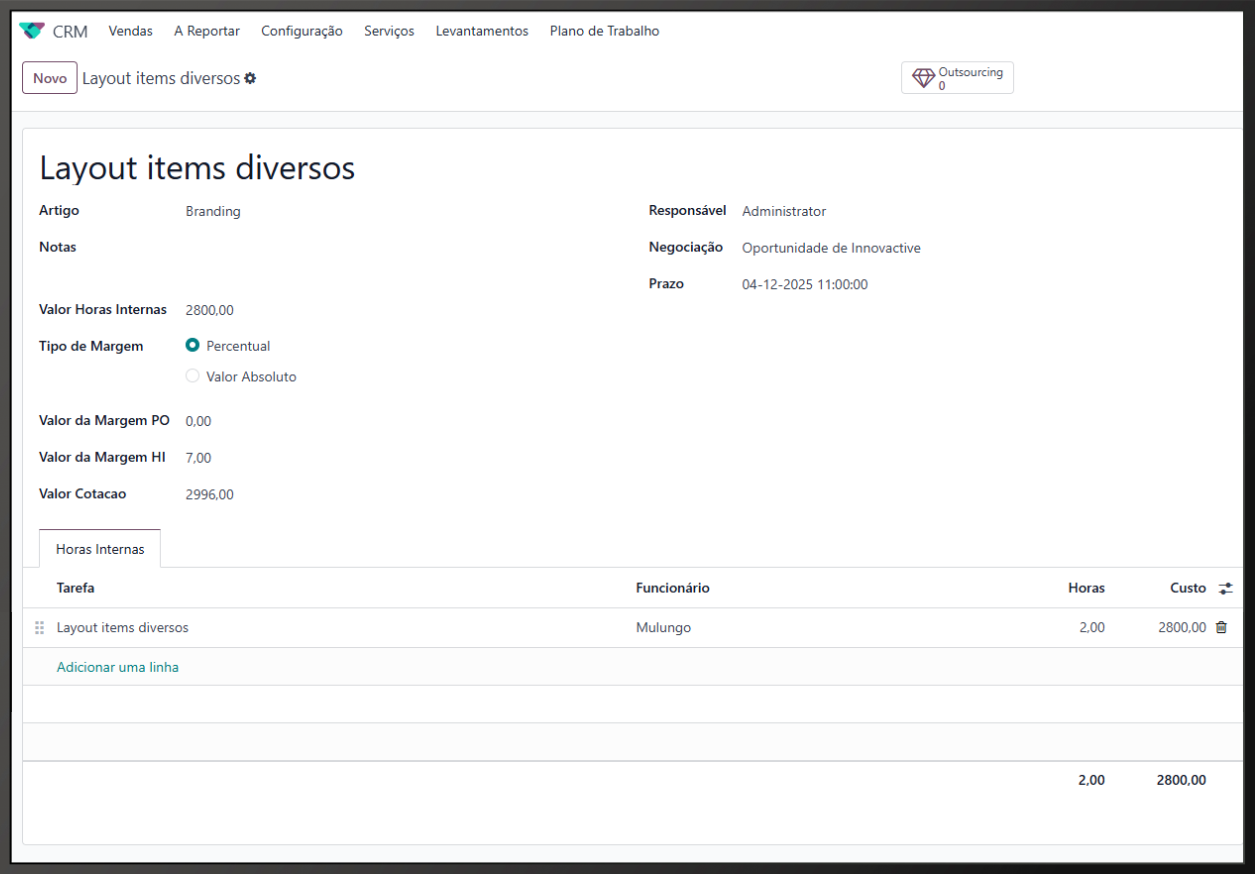Screen dimensions: 1255x874
Task: Open the Responsável field showing Administrator
Action: pyautogui.click(x=783, y=212)
